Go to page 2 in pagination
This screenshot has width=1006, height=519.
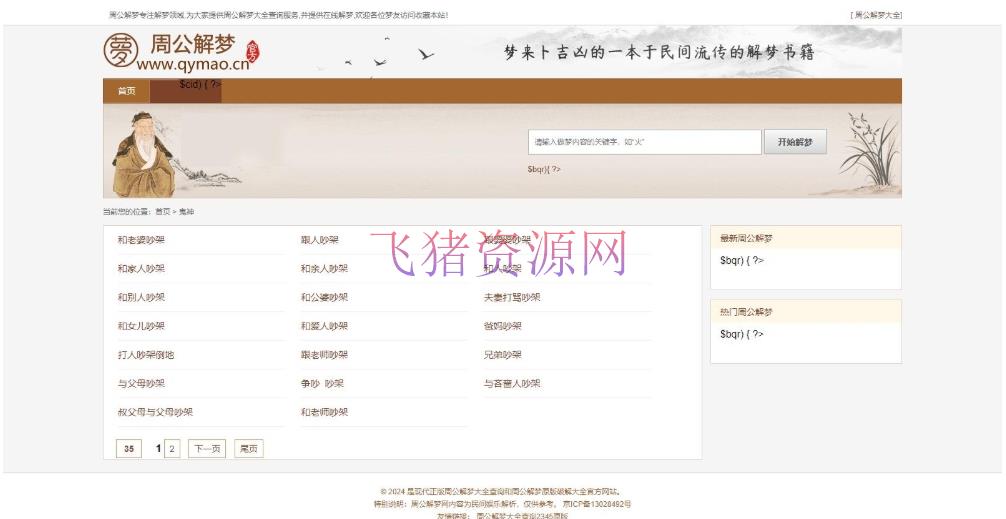(x=172, y=449)
